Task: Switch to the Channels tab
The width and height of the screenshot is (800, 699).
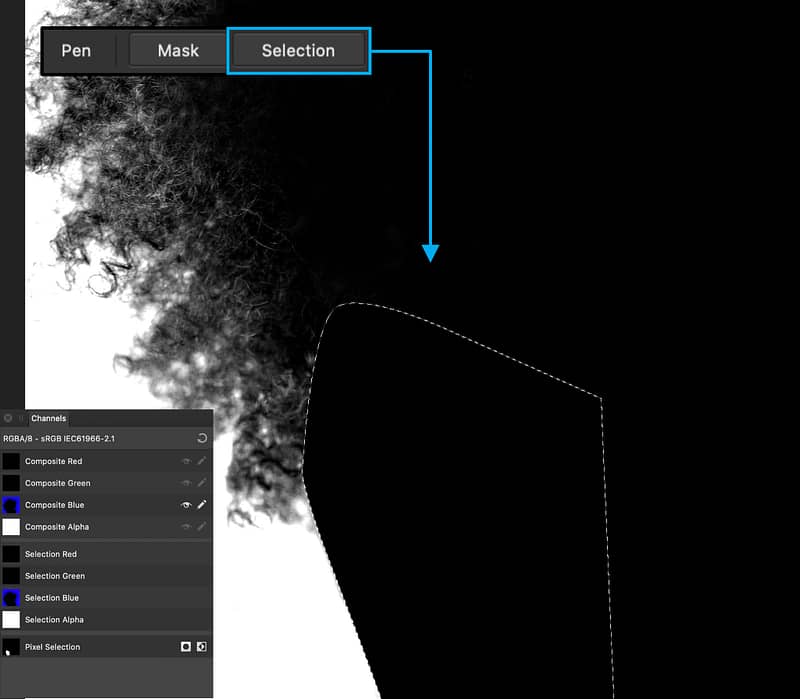Action: click(x=48, y=418)
